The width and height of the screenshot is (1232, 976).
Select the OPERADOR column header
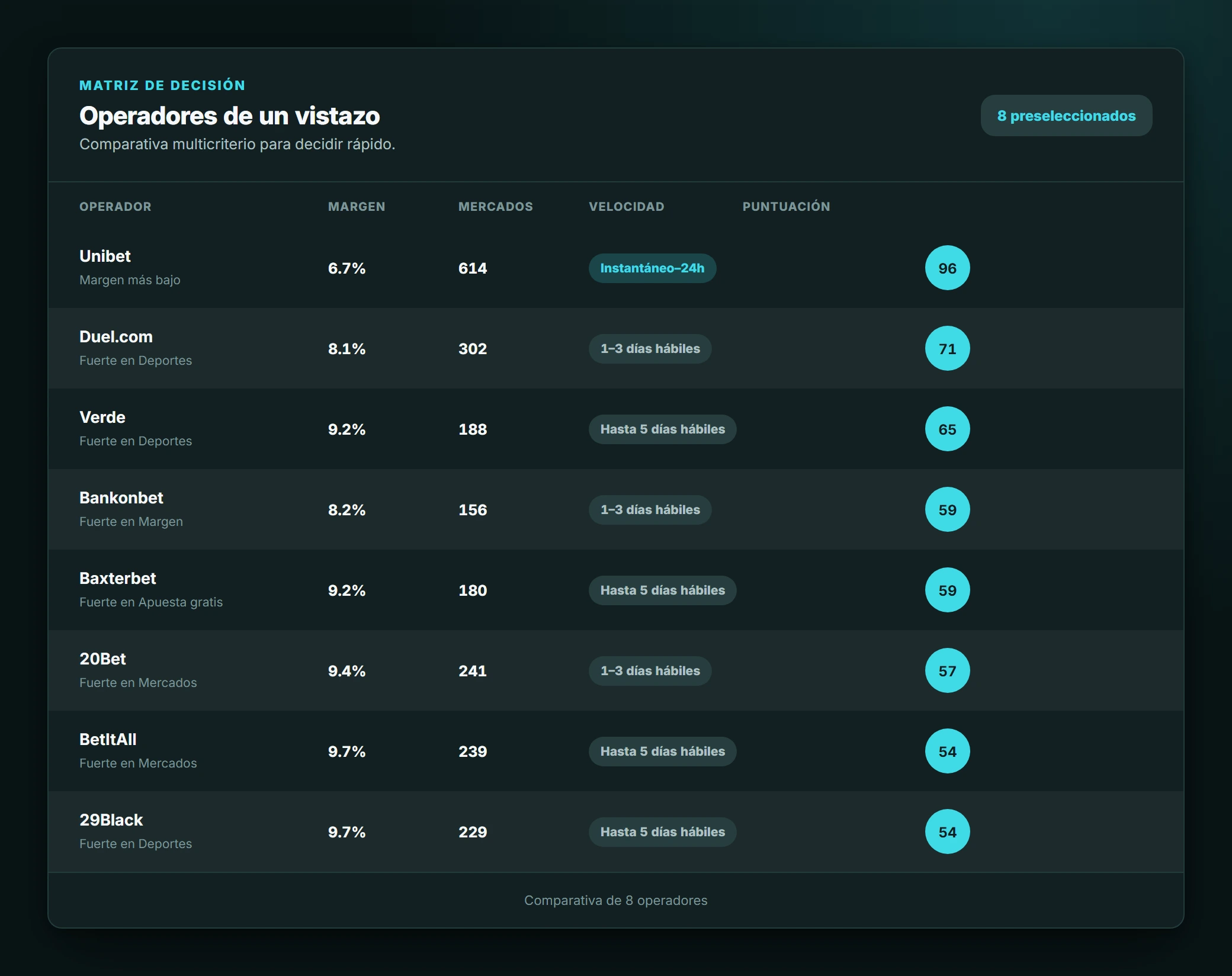[x=115, y=207]
